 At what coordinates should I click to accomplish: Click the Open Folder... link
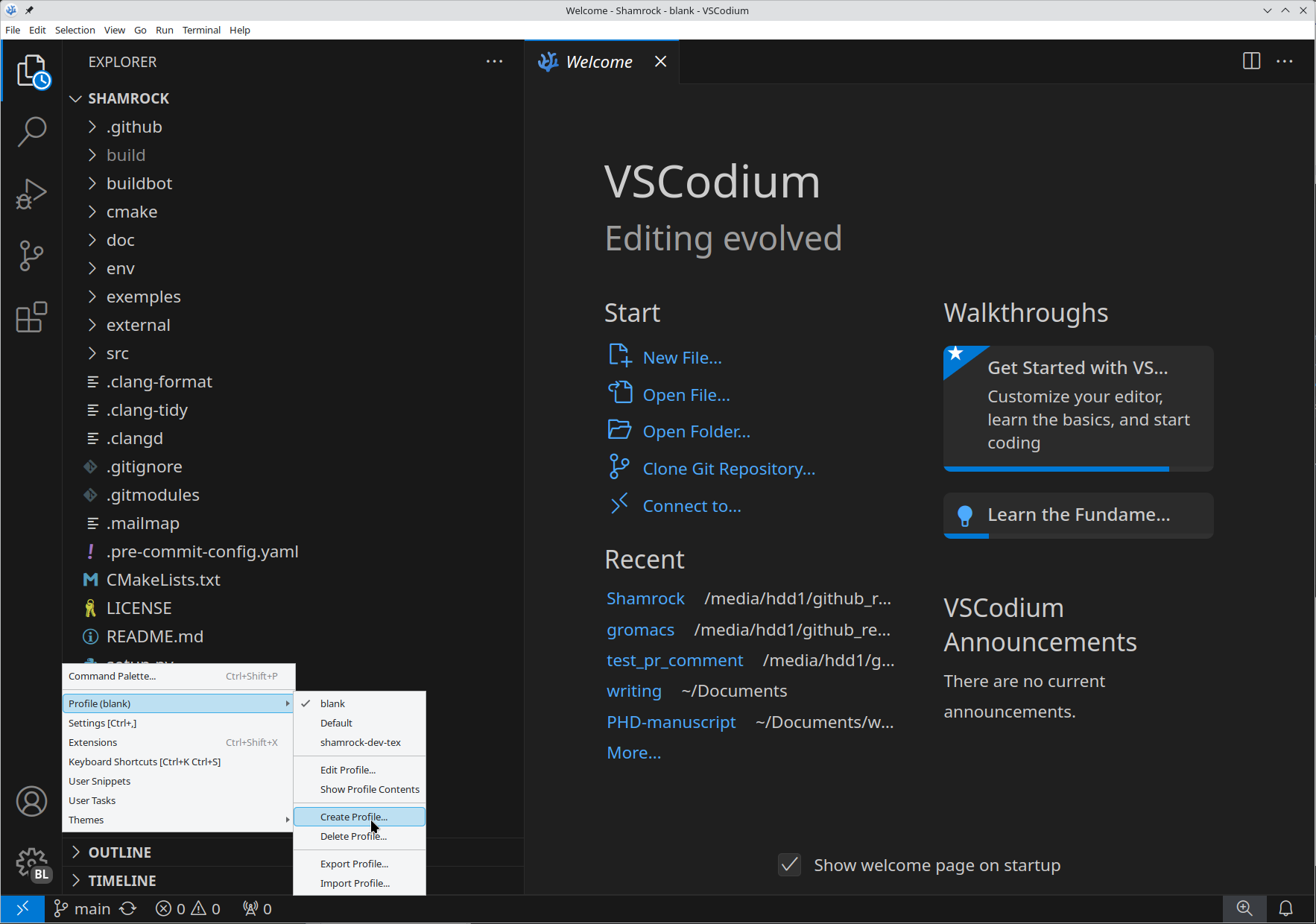tap(696, 431)
